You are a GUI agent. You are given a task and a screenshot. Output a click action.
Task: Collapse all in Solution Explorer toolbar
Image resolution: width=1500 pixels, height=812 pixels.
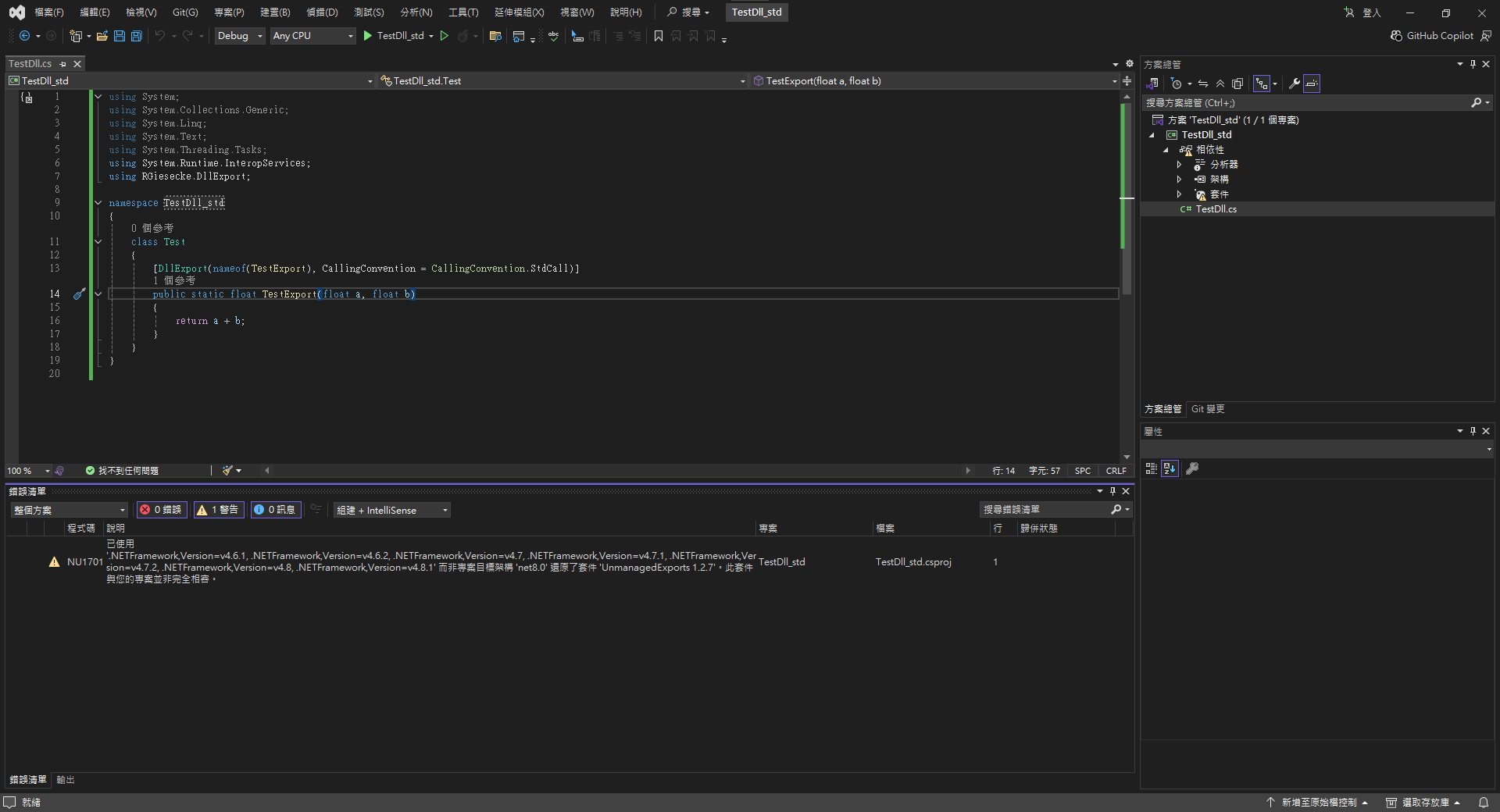click(1220, 84)
